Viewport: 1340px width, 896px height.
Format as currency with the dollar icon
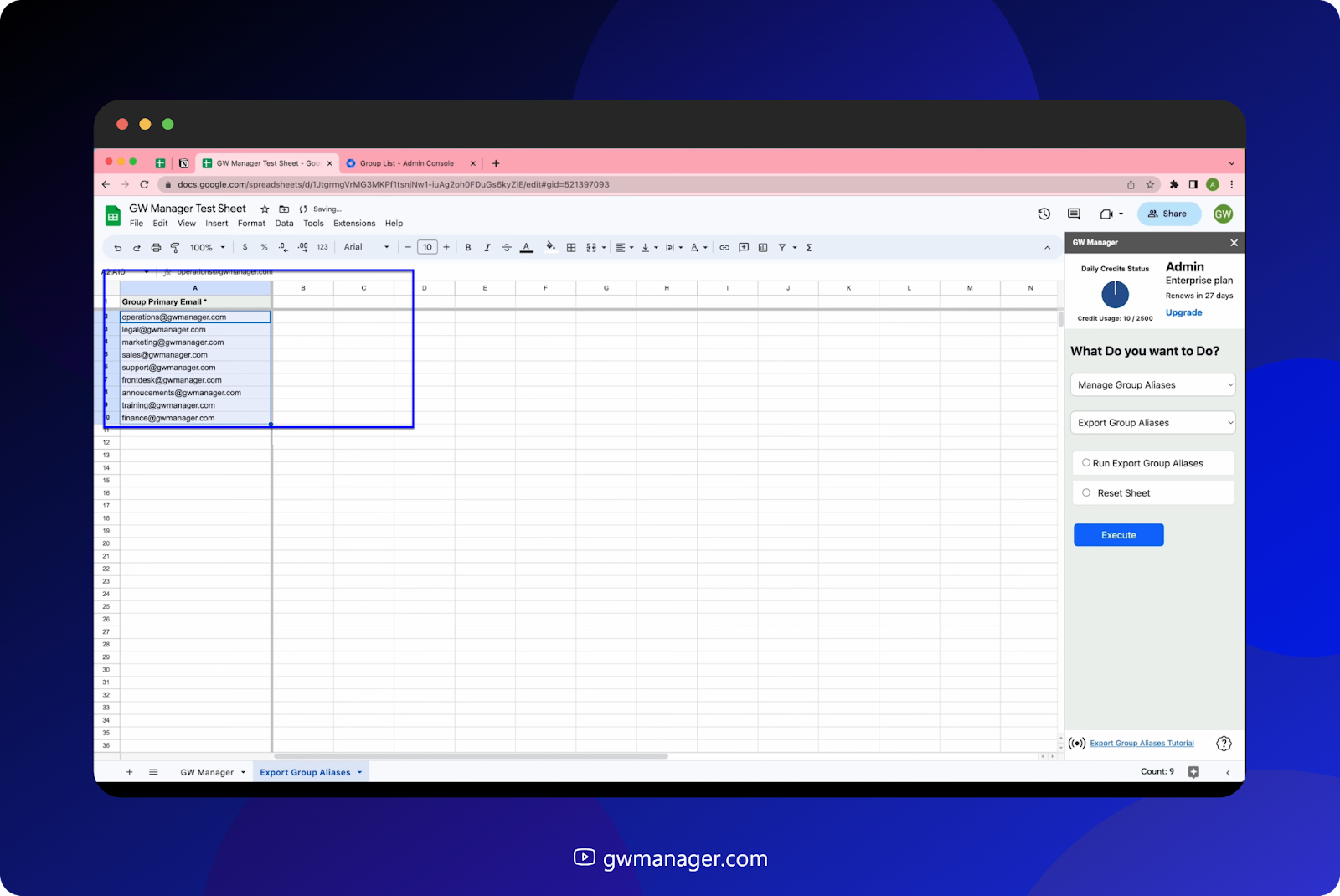[245, 248]
